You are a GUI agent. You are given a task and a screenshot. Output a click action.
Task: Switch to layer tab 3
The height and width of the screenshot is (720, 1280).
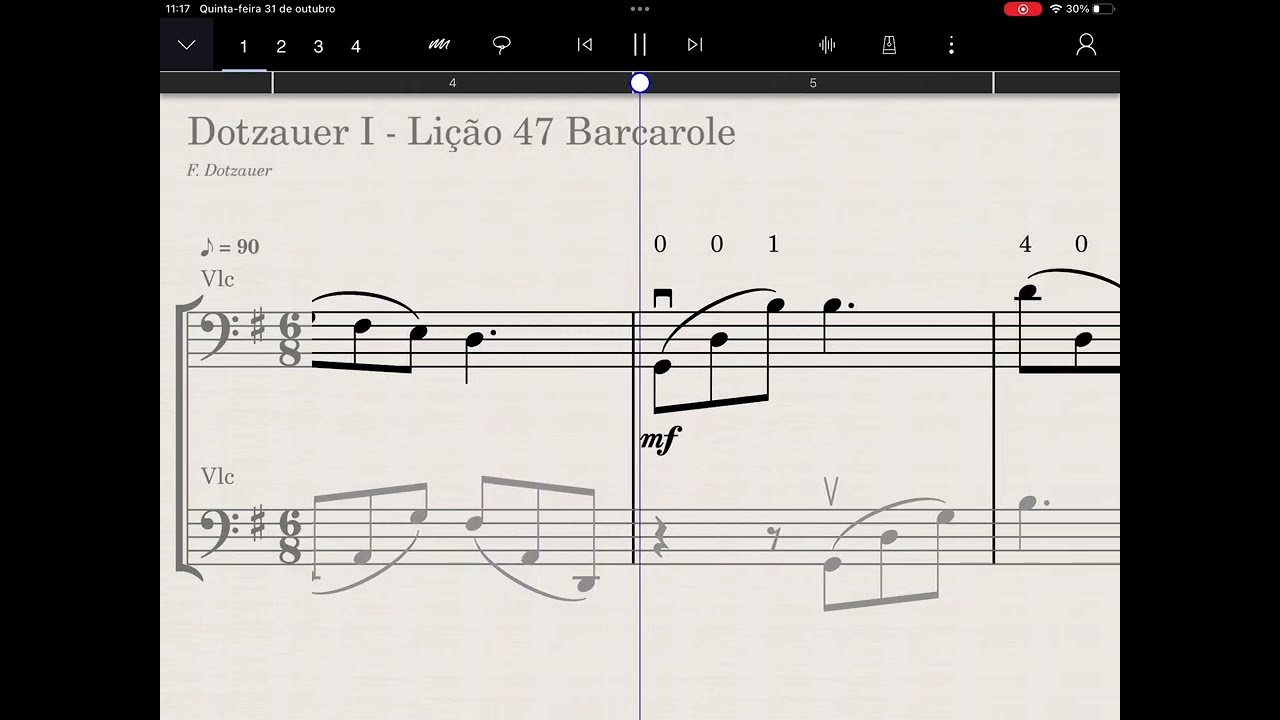pos(318,46)
